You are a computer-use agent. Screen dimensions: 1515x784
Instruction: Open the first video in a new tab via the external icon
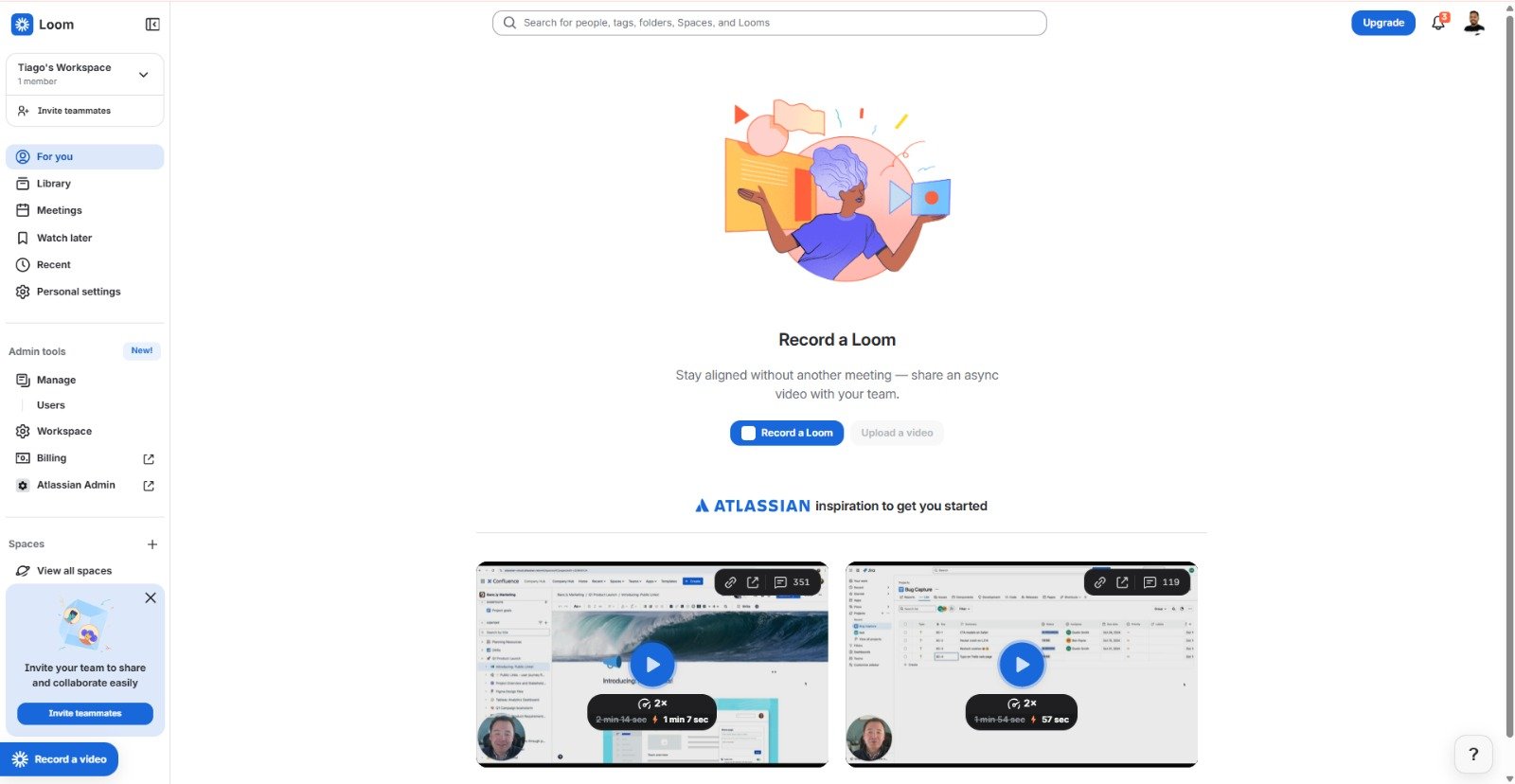coord(753,582)
